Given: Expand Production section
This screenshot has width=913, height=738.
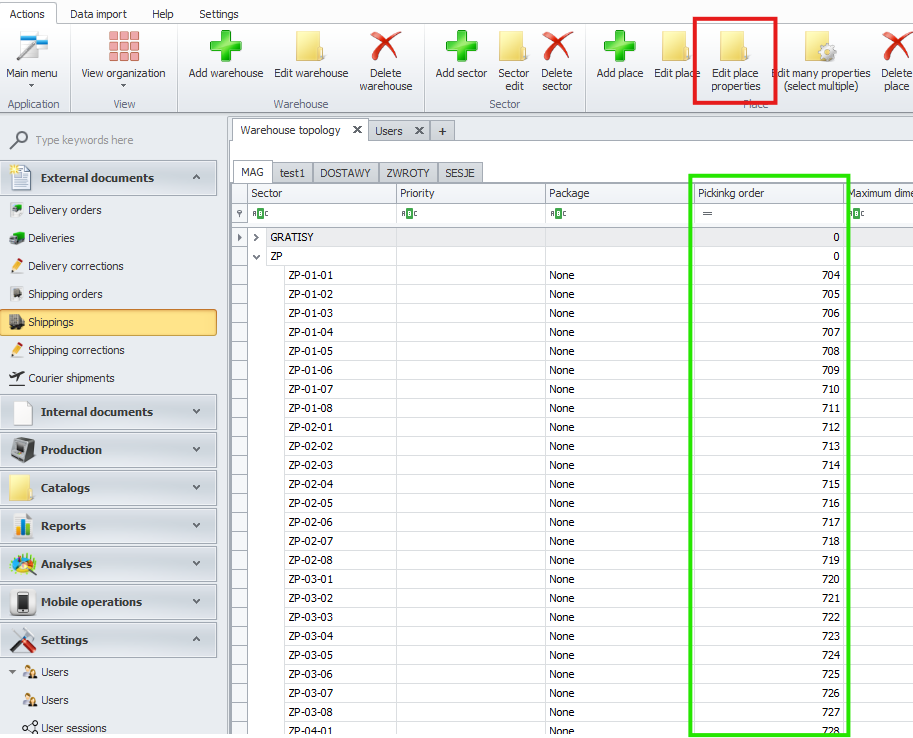Looking at the screenshot, I should [x=197, y=449].
